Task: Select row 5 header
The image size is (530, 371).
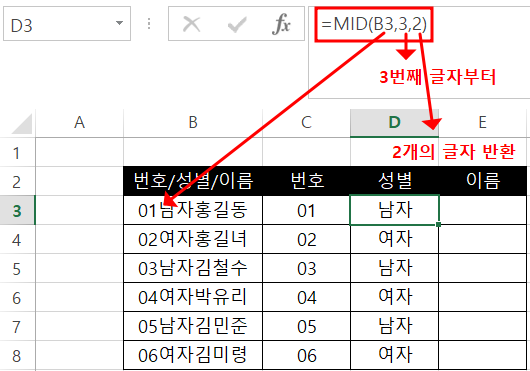Action: (x=17, y=269)
